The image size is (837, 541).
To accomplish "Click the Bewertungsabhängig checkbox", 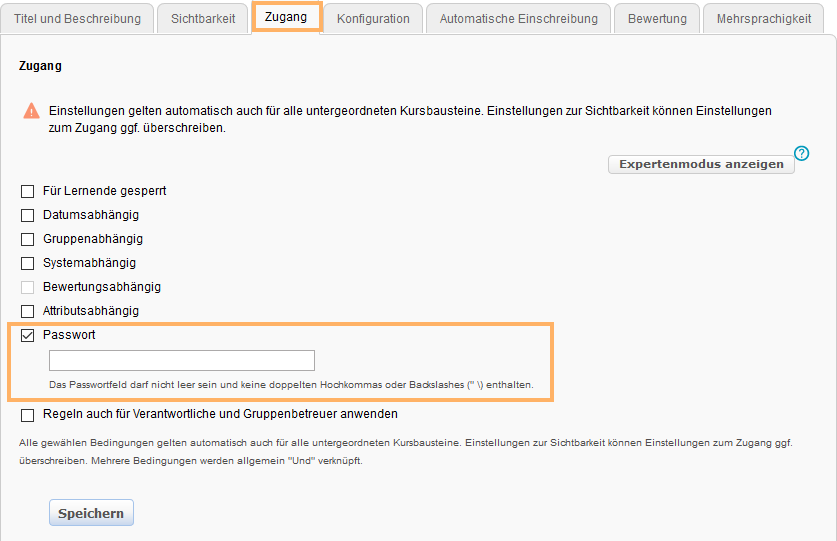I will coord(28,287).
